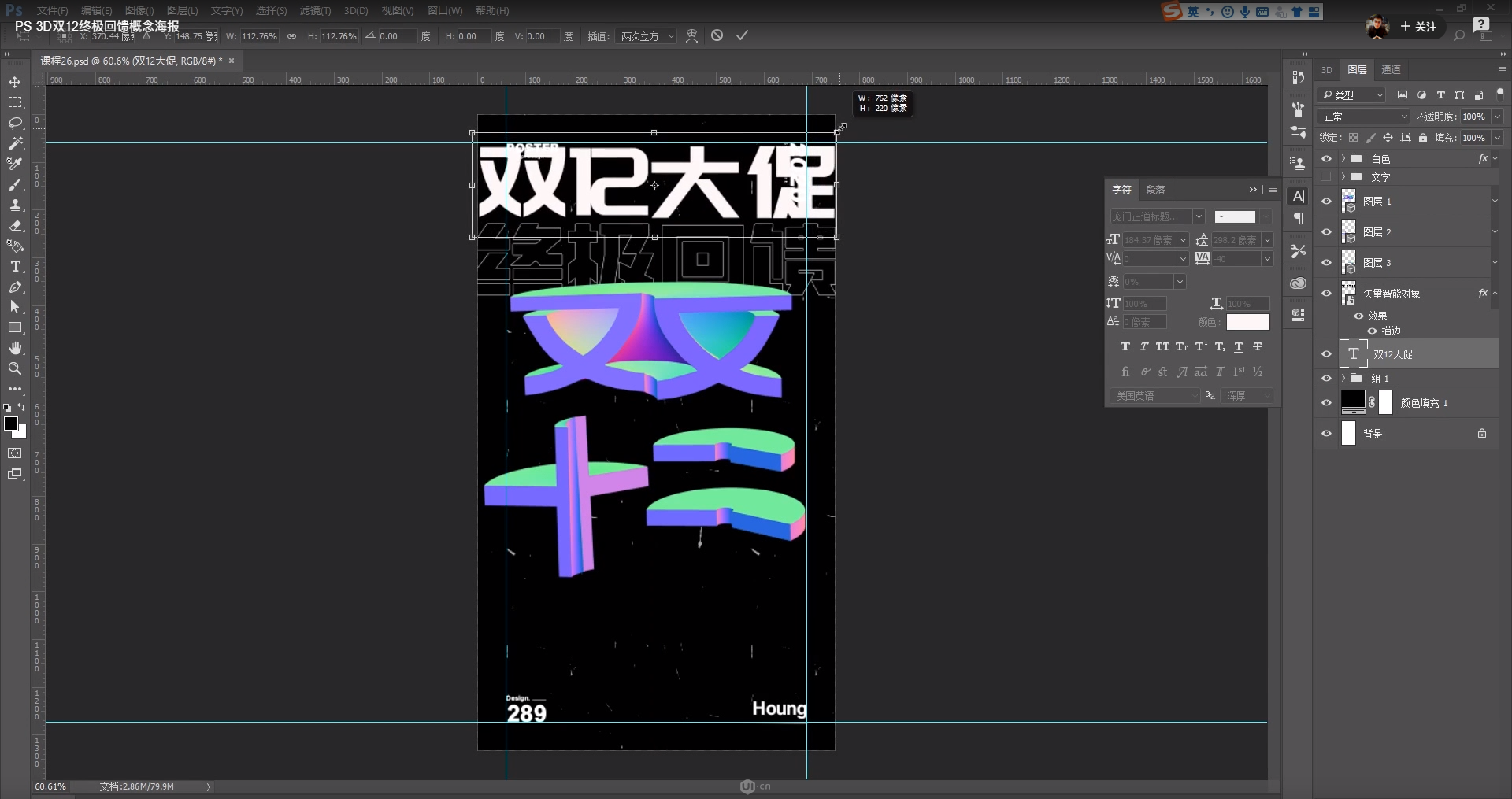Select the 颜色填充 1 layer black thumbnail
This screenshot has width=1512, height=799.
coord(1353,402)
